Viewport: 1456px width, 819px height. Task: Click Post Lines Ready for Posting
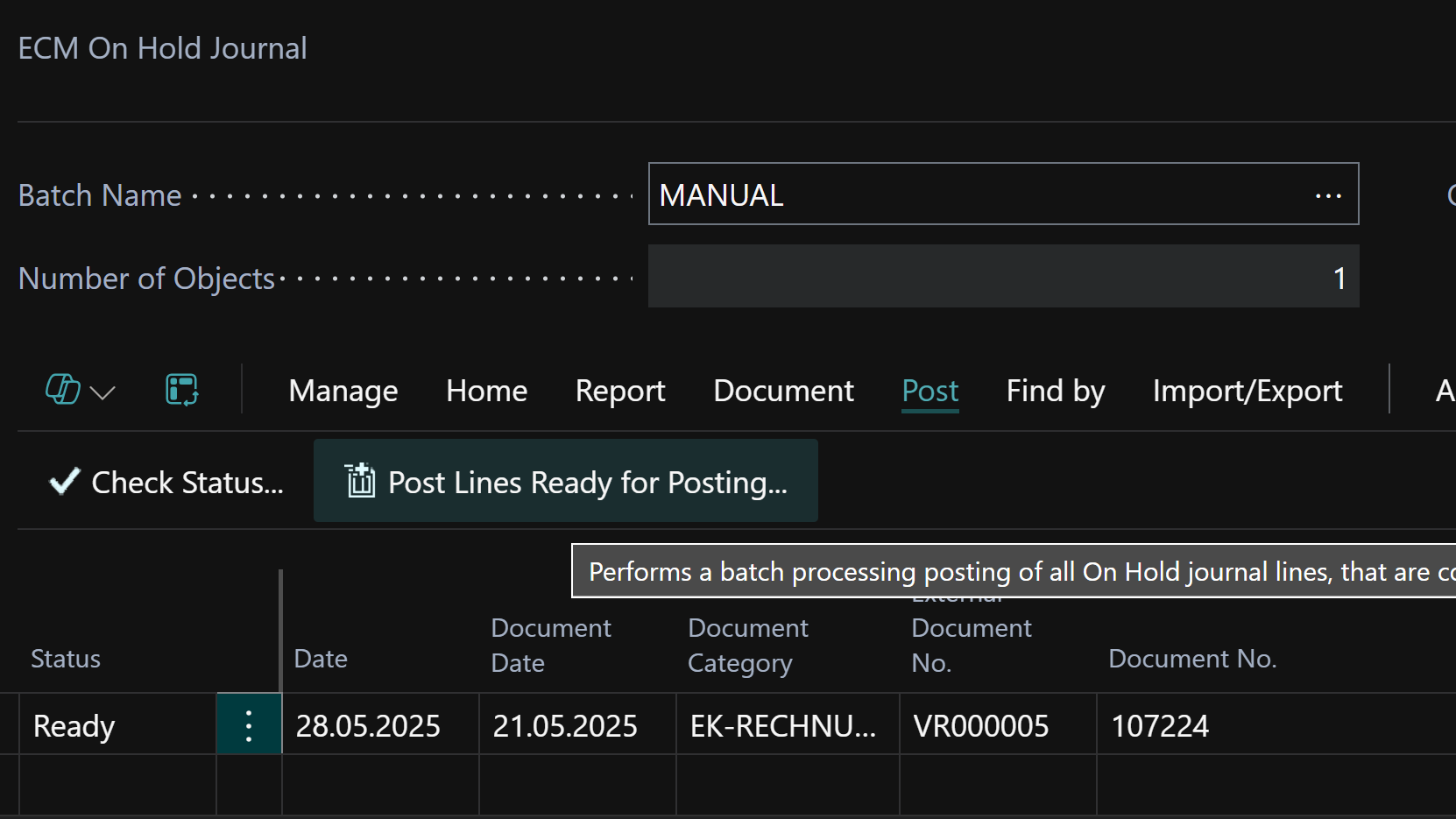tap(566, 482)
